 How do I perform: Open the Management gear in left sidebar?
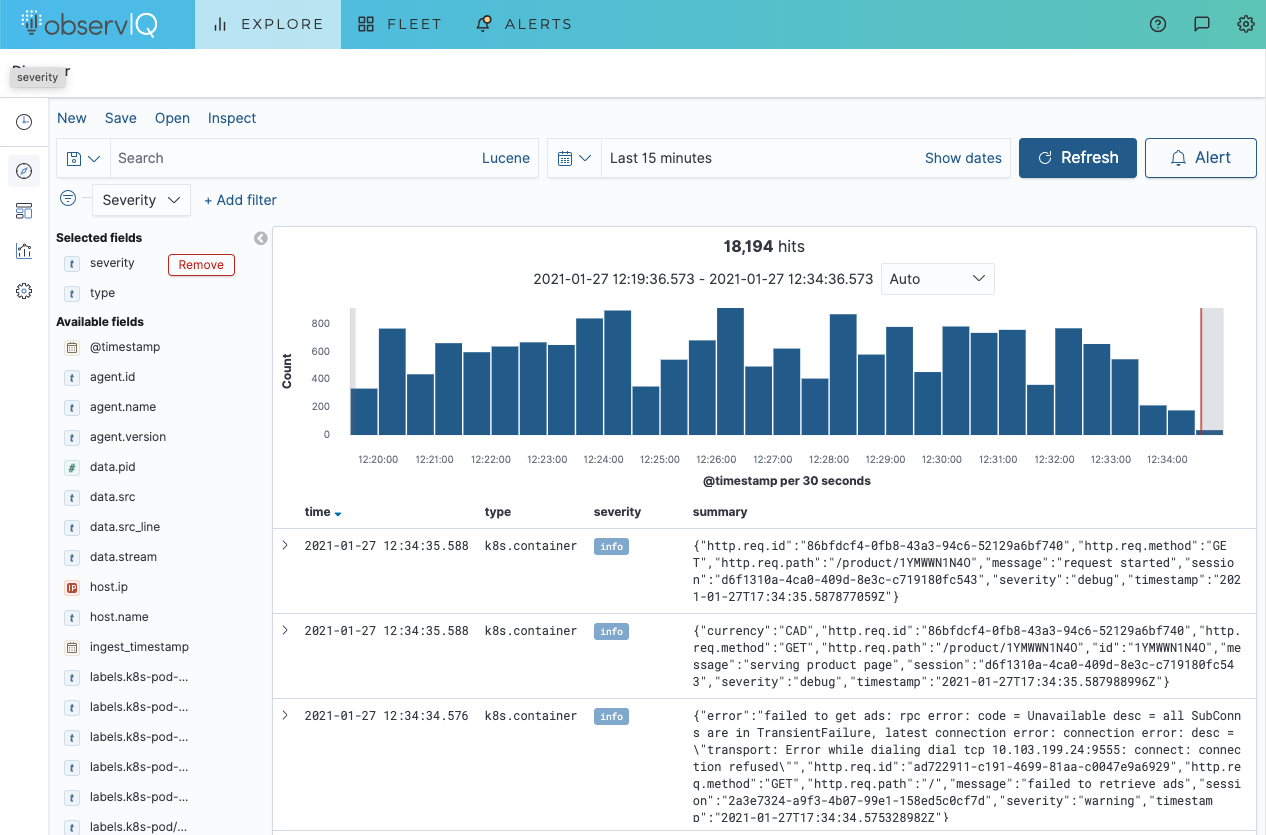click(x=24, y=291)
